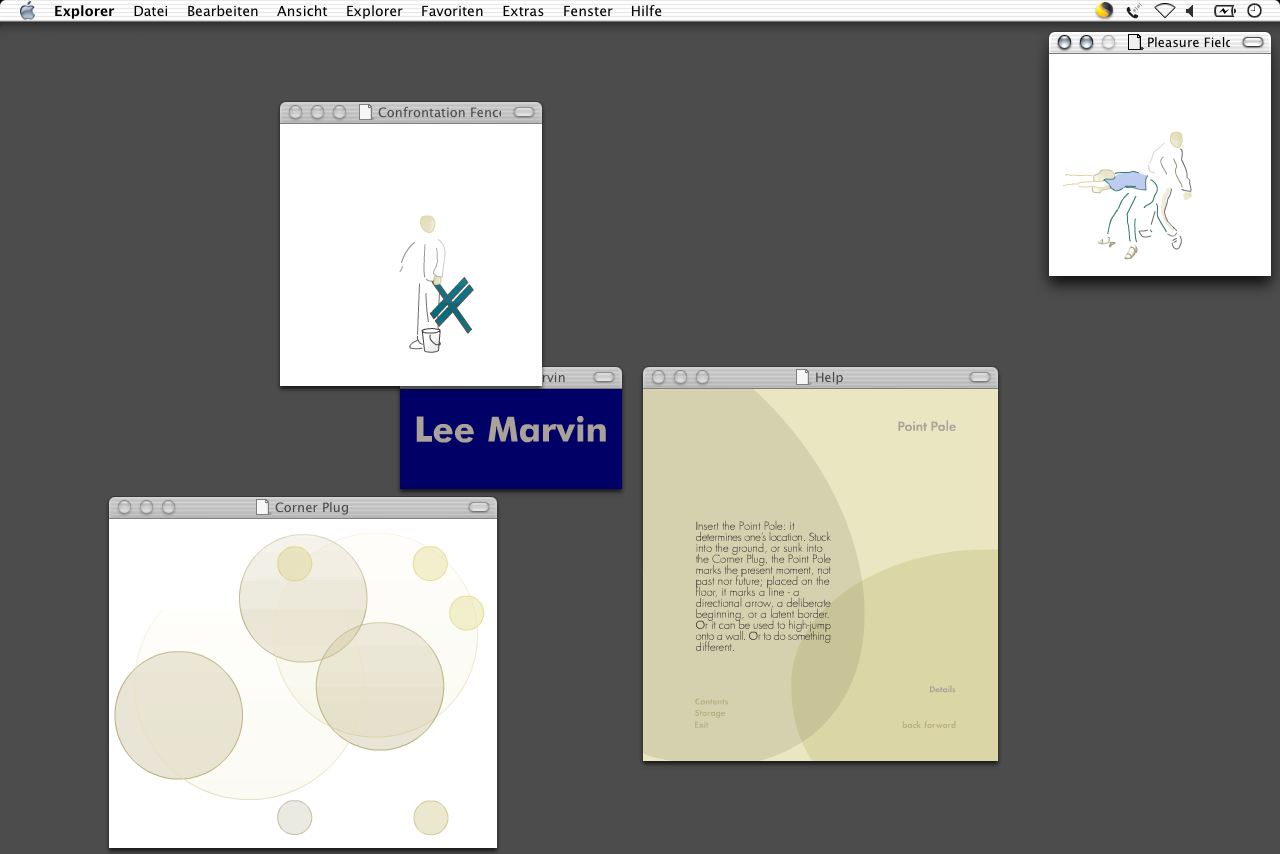Toggle toolbar pill in Help window
The image size is (1280, 854).
pos(980,377)
